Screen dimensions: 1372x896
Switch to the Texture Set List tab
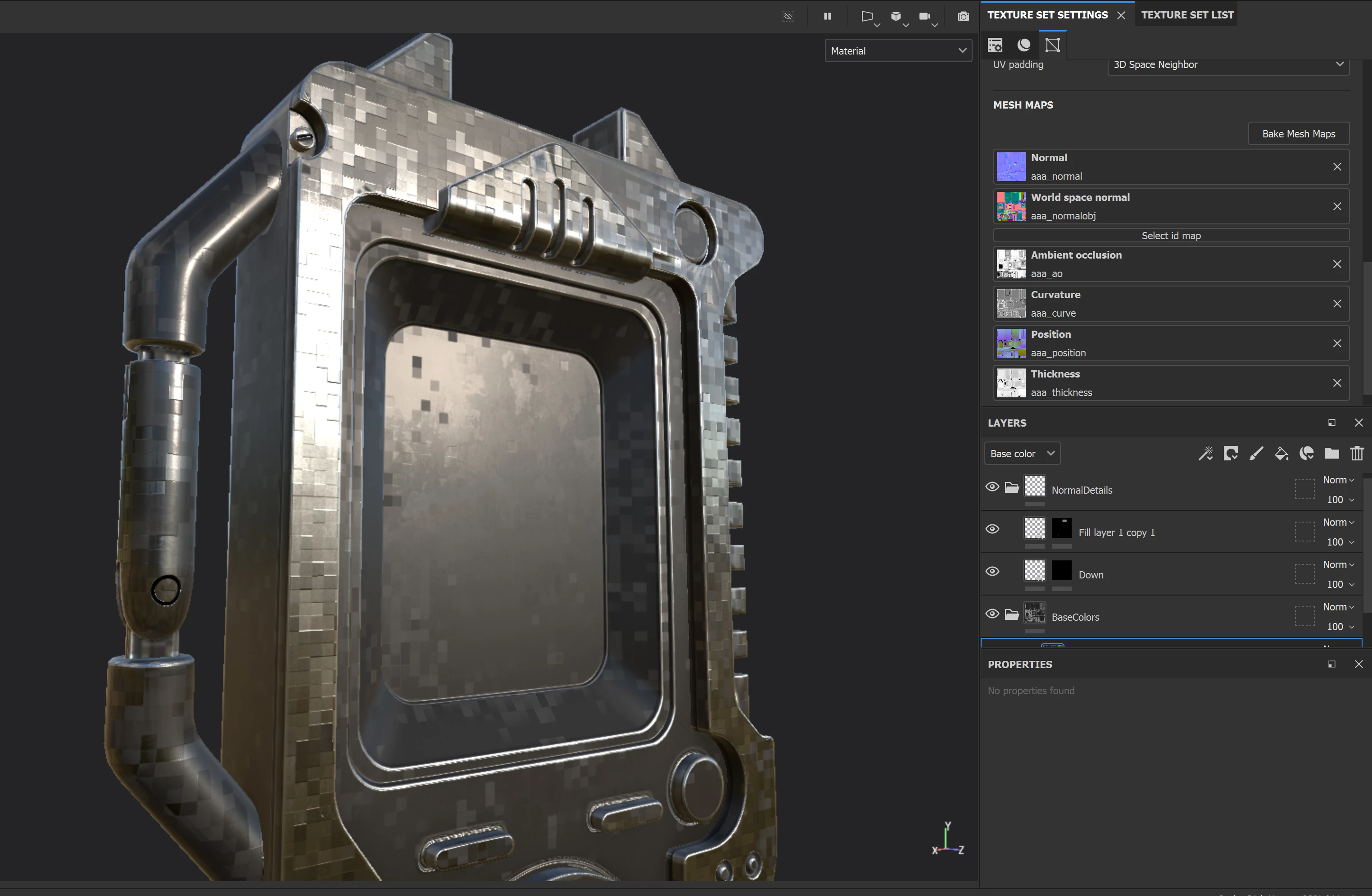tap(1187, 15)
